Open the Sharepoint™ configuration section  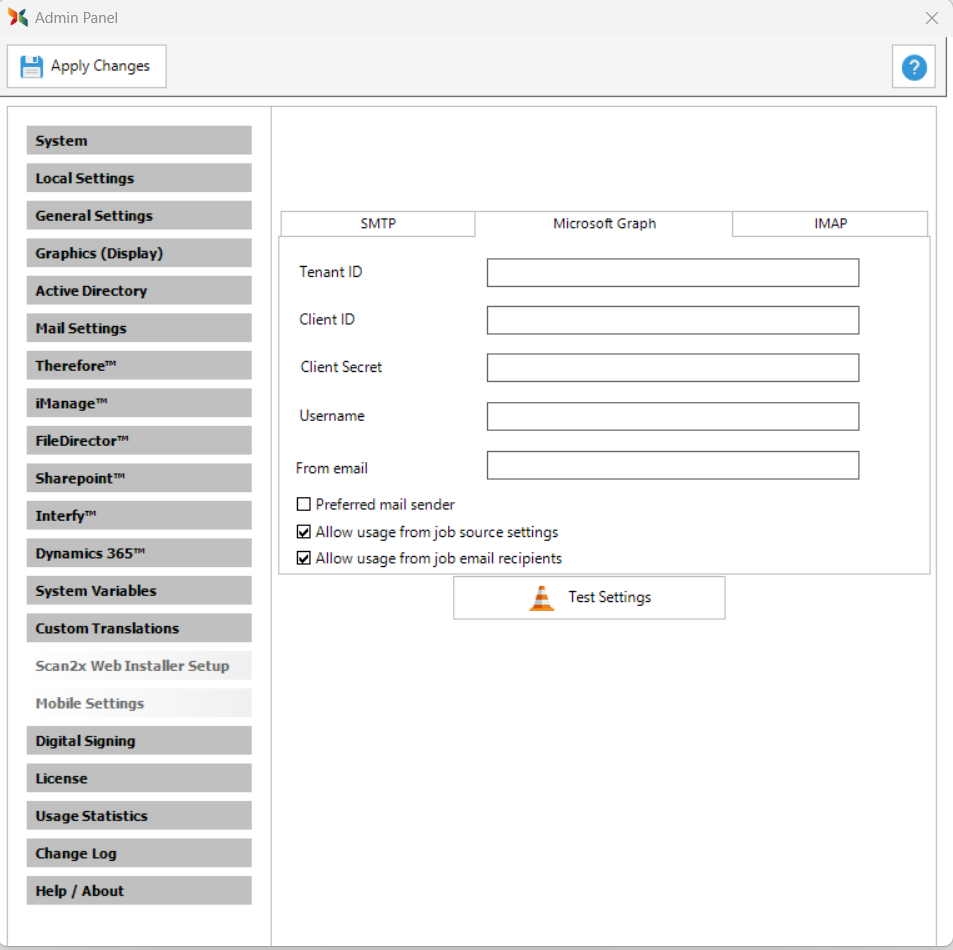click(x=139, y=478)
